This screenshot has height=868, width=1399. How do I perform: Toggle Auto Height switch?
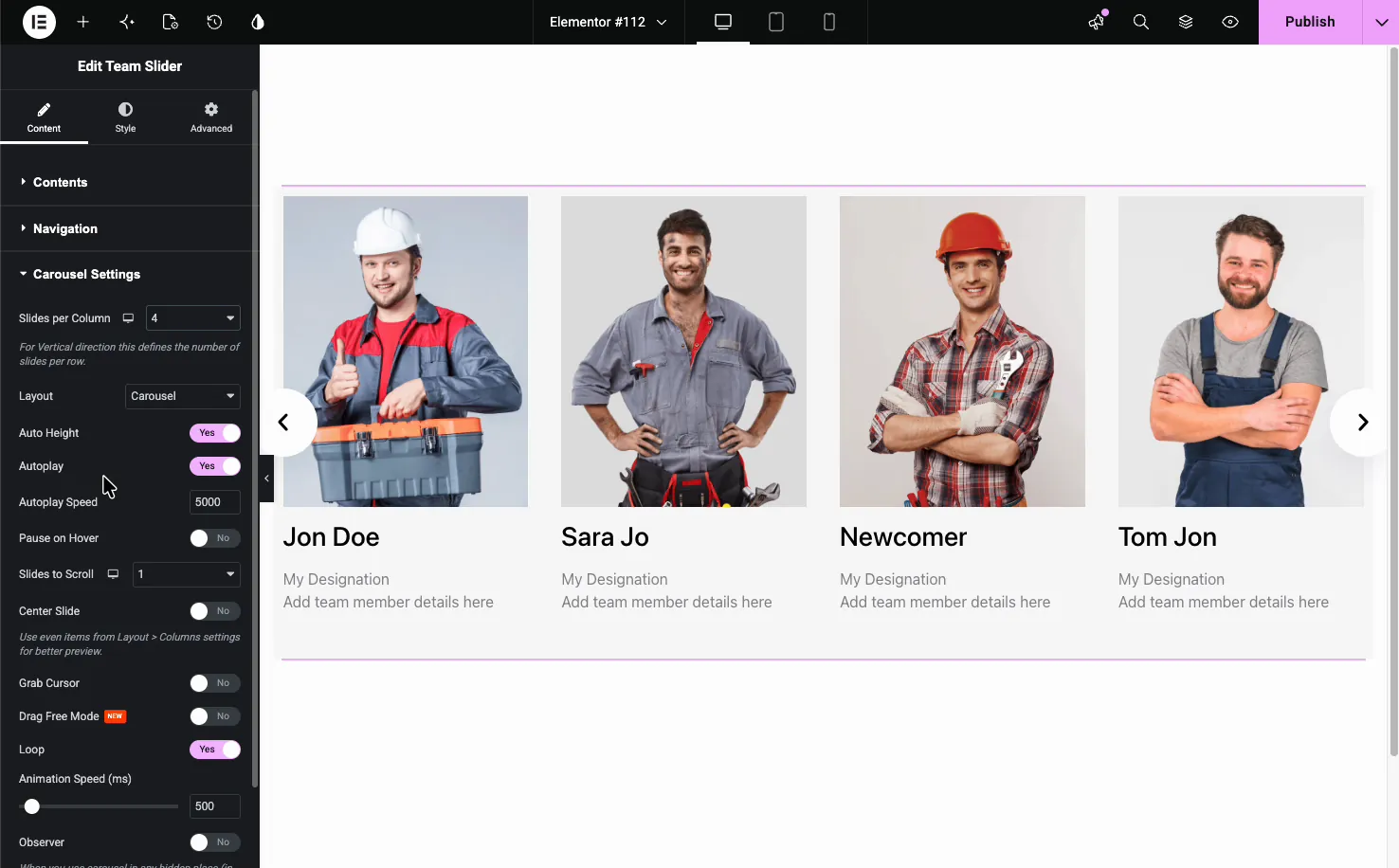[x=215, y=433]
